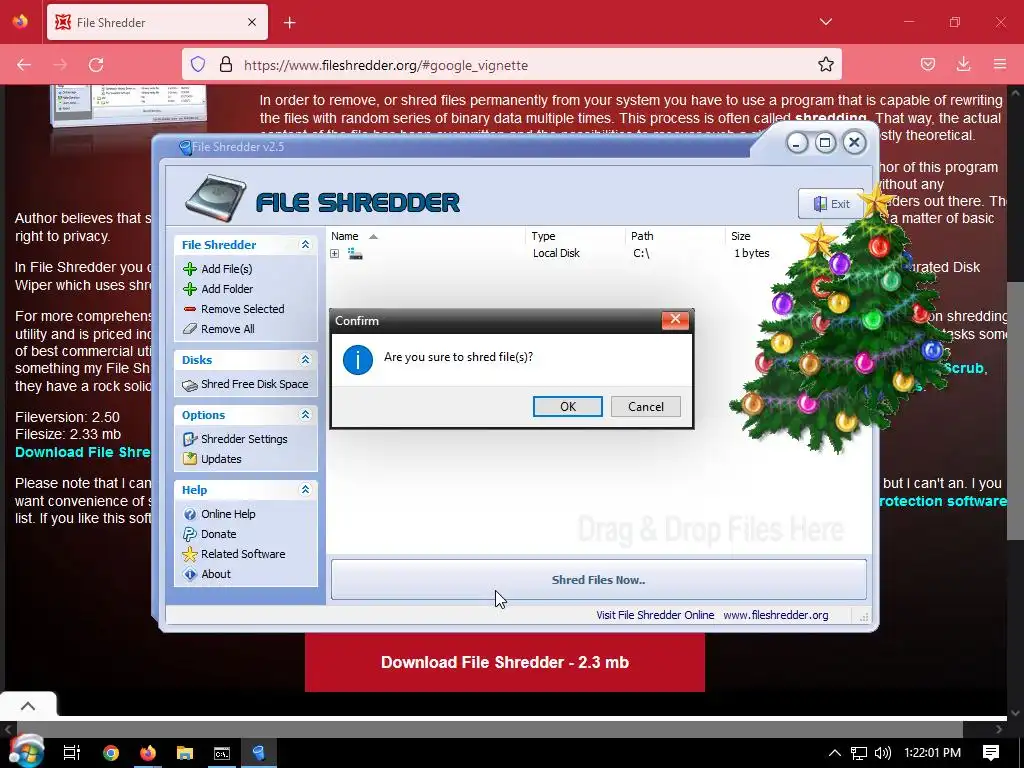Click the Shredder Settings icon

click(190, 440)
